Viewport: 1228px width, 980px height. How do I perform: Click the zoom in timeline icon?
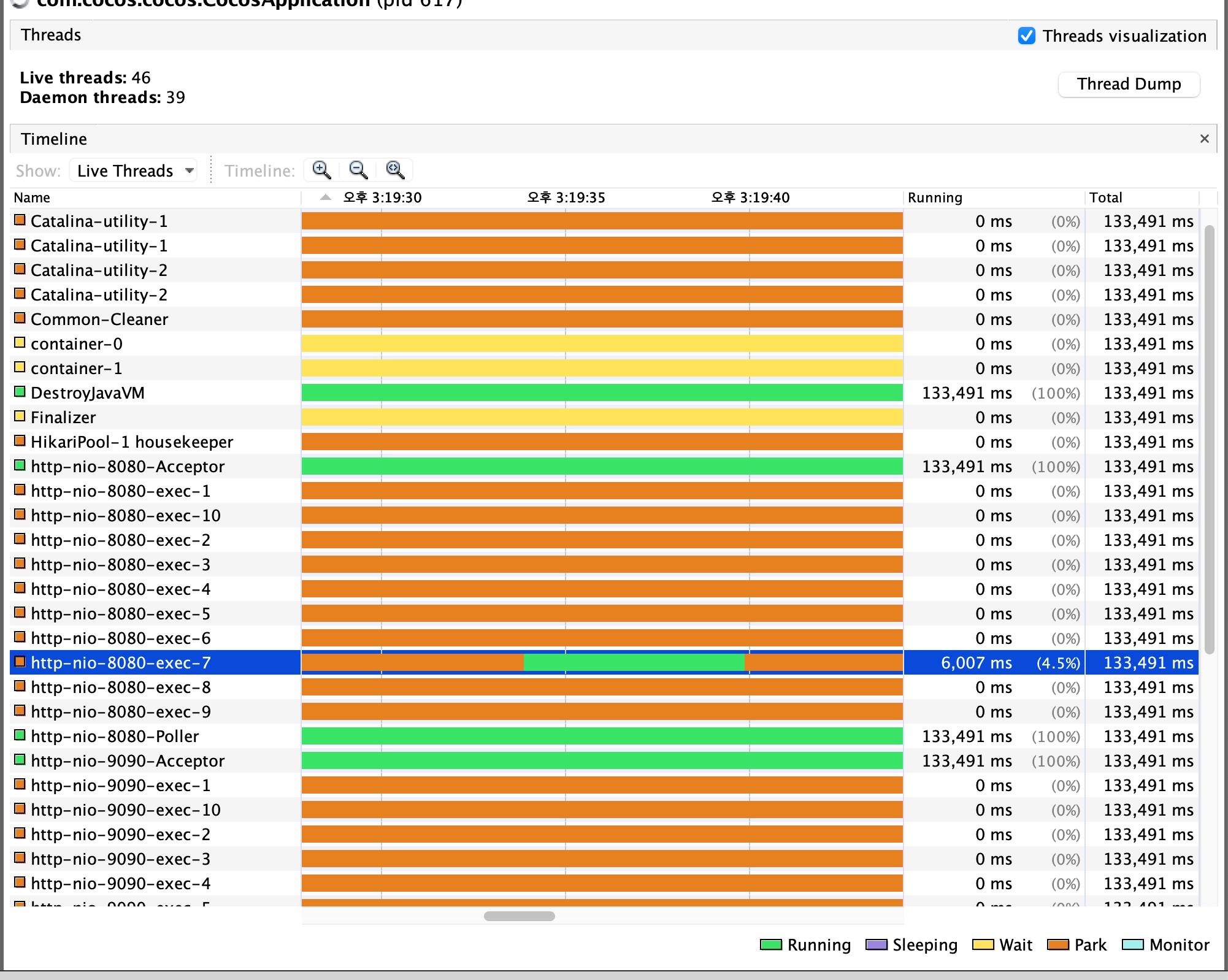click(321, 170)
